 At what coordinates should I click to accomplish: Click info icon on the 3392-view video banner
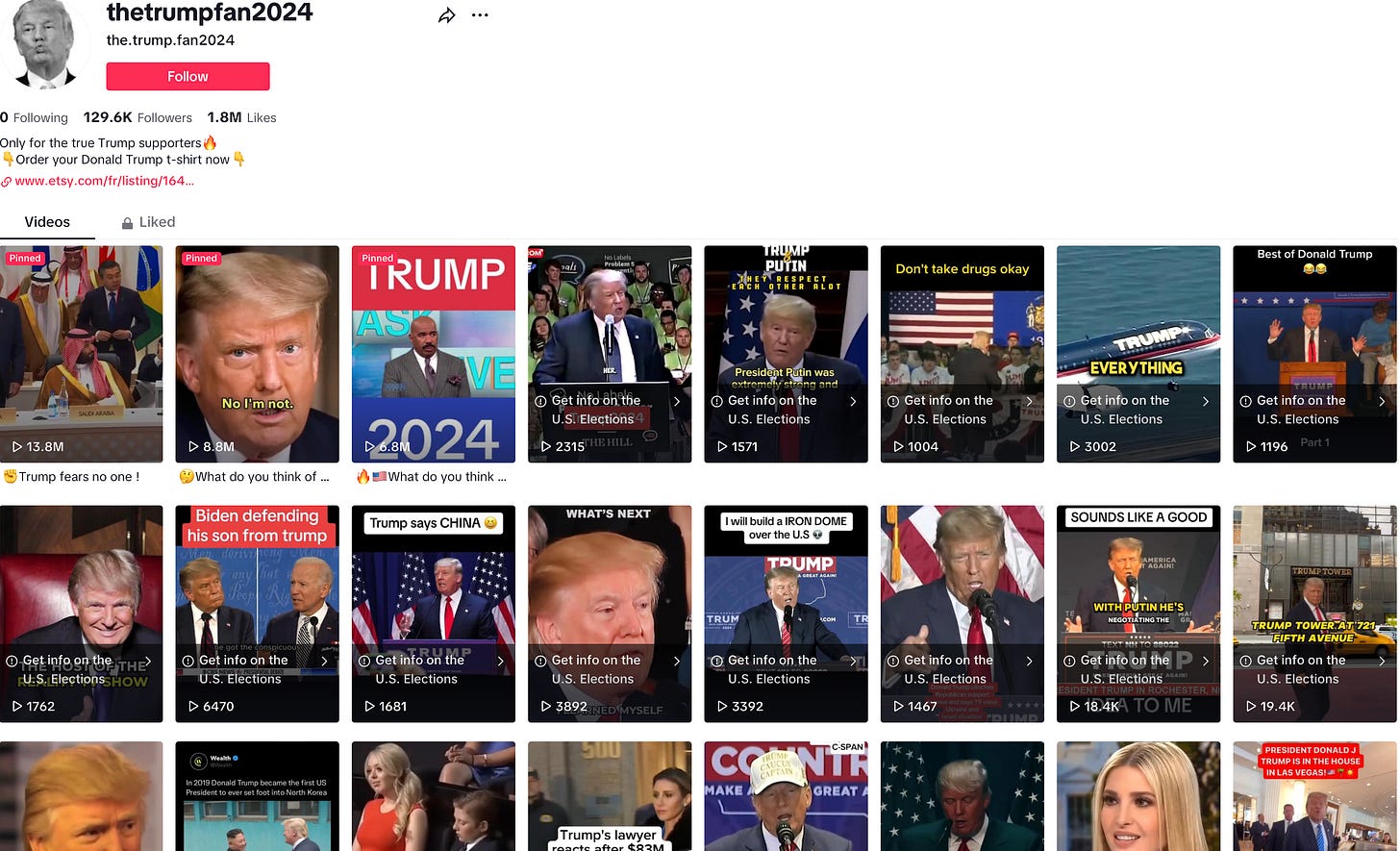(717, 662)
